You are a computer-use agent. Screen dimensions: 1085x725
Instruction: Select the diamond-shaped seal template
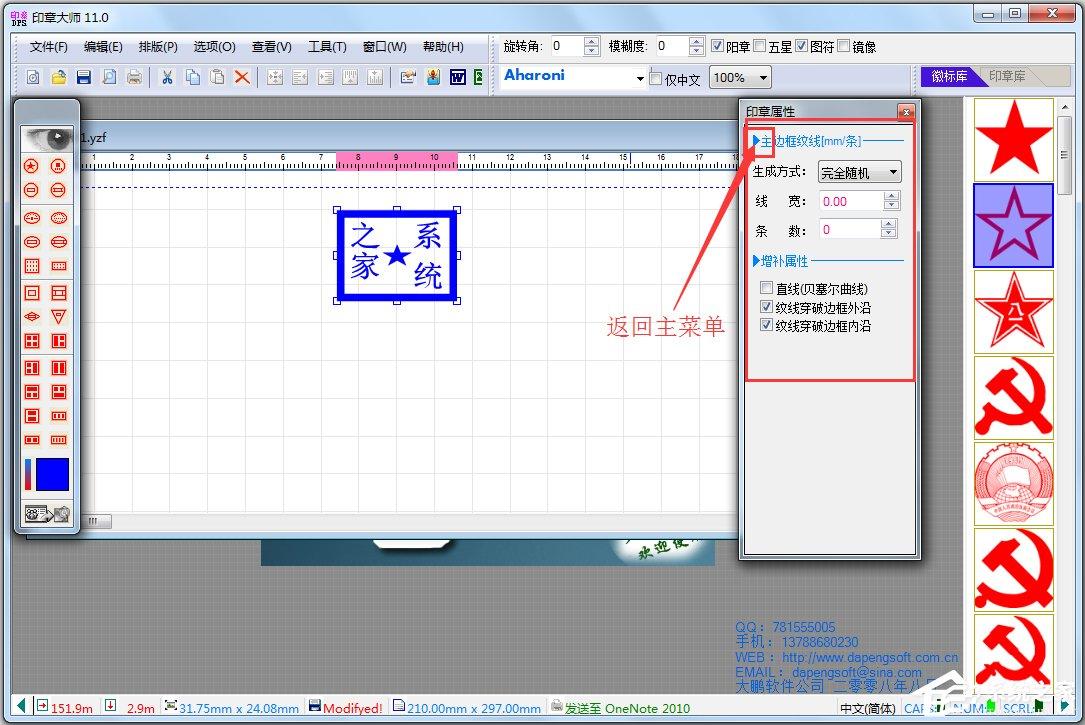(32, 317)
